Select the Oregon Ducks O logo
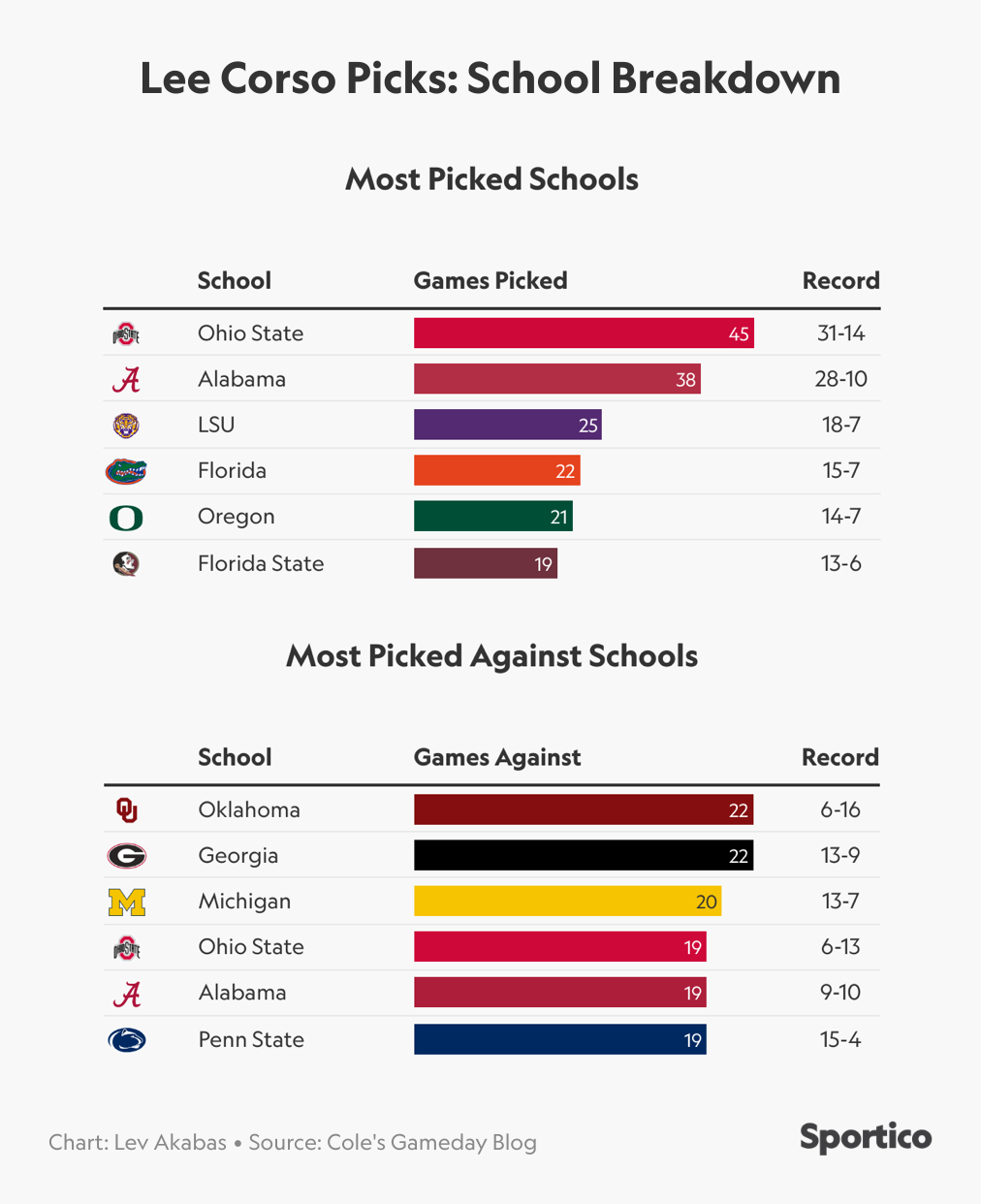 (126, 518)
